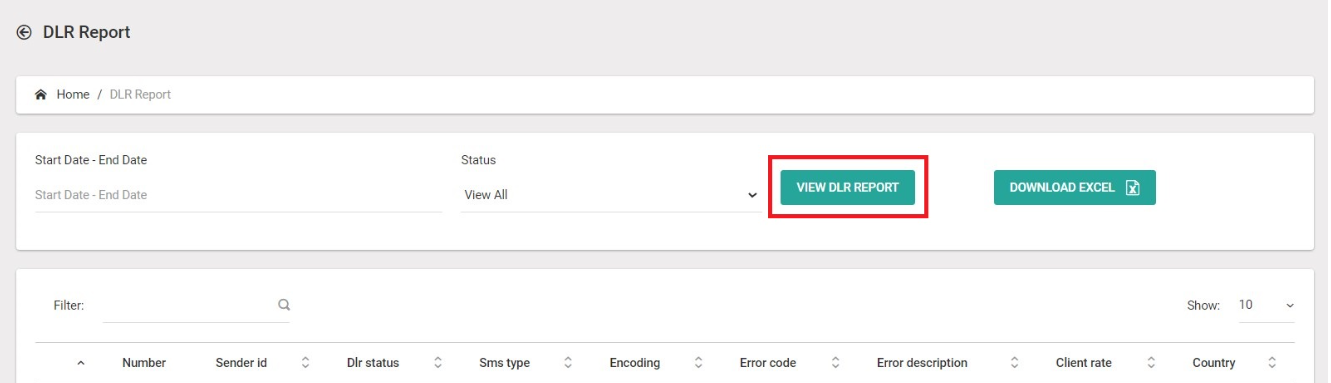Sort by Error description column arrows
This screenshot has width=1331, height=383.
(x=1014, y=363)
